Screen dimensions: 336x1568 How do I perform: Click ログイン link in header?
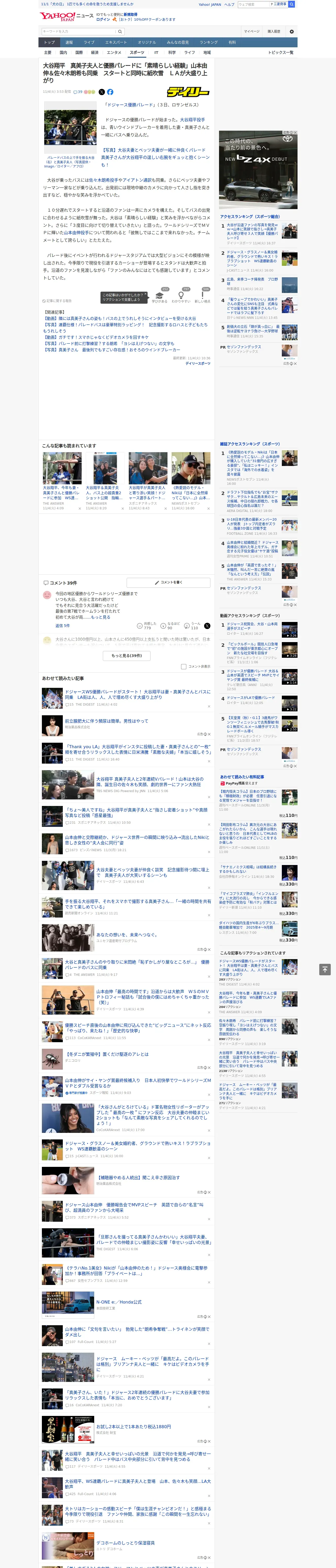point(103,20)
